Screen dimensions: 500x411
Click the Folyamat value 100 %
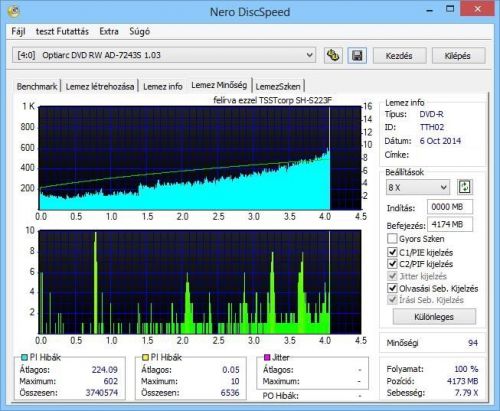pyautogui.click(x=466, y=369)
